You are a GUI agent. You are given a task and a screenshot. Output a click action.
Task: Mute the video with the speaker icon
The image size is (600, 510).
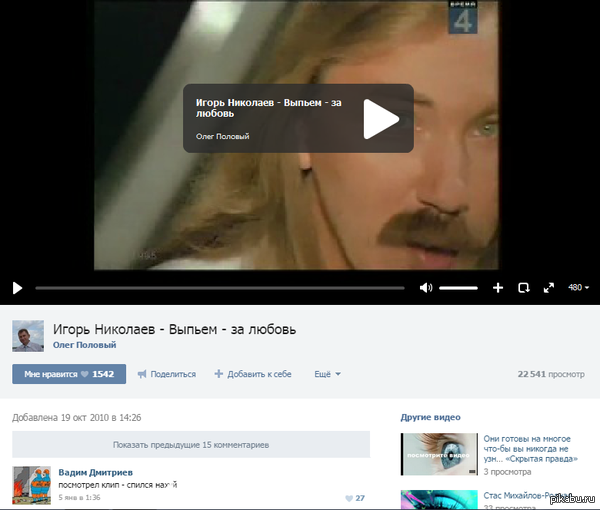pyautogui.click(x=426, y=288)
